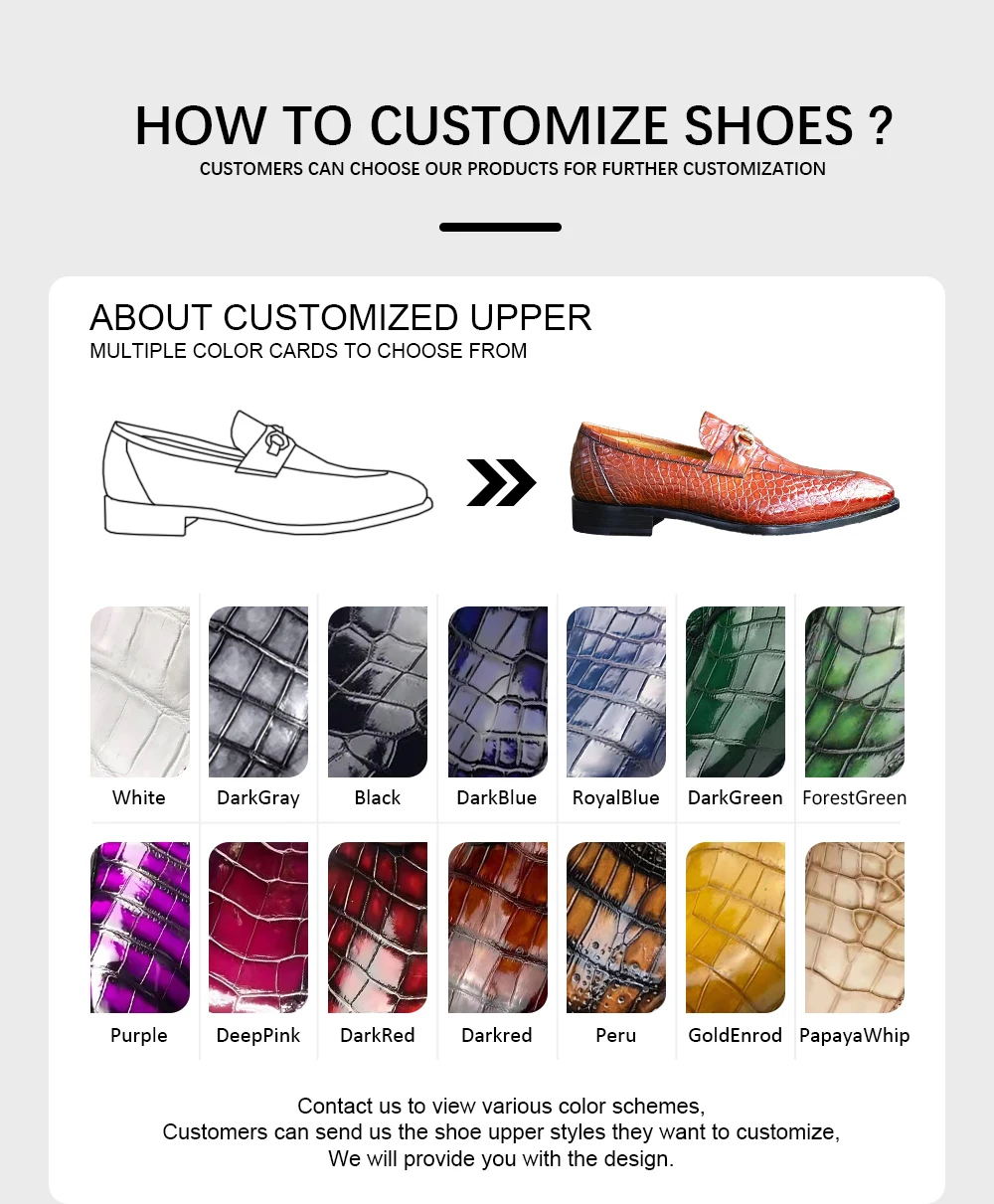The width and height of the screenshot is (994, 1204).
Task: Choose the GoldEnrod yellow swatch
Action: point(736,928)
